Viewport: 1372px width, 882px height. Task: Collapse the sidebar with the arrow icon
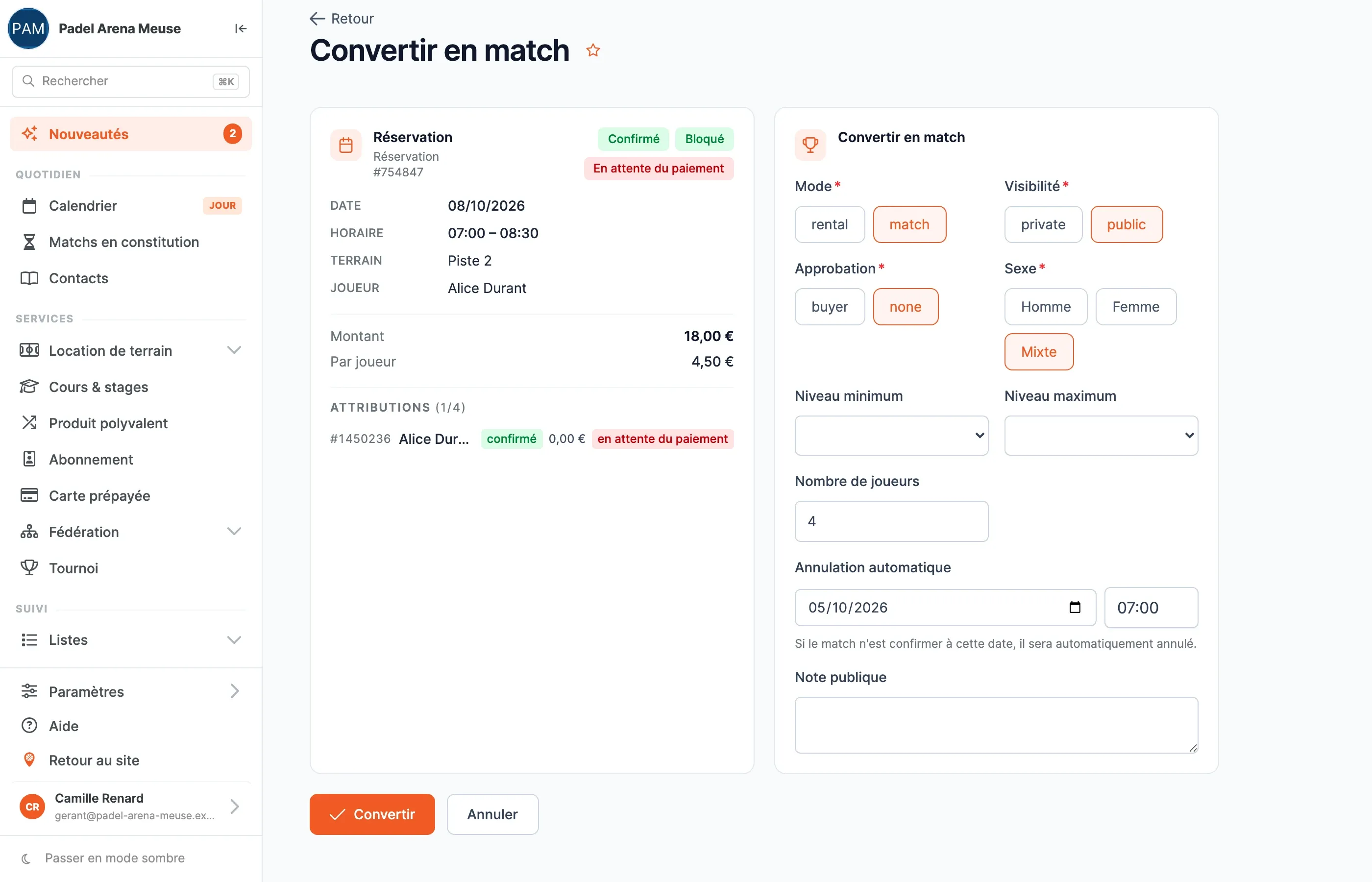(241, 28)
